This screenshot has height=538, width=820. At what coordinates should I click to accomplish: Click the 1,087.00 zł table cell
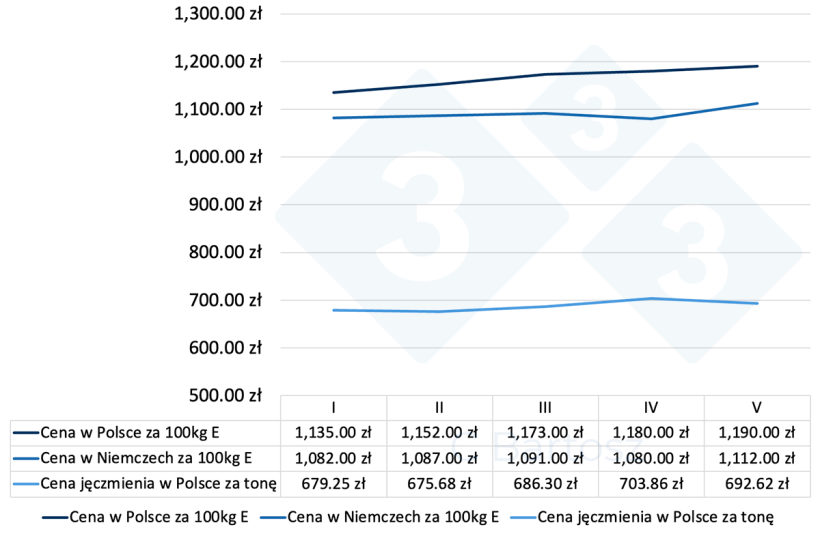coord(439,458)
